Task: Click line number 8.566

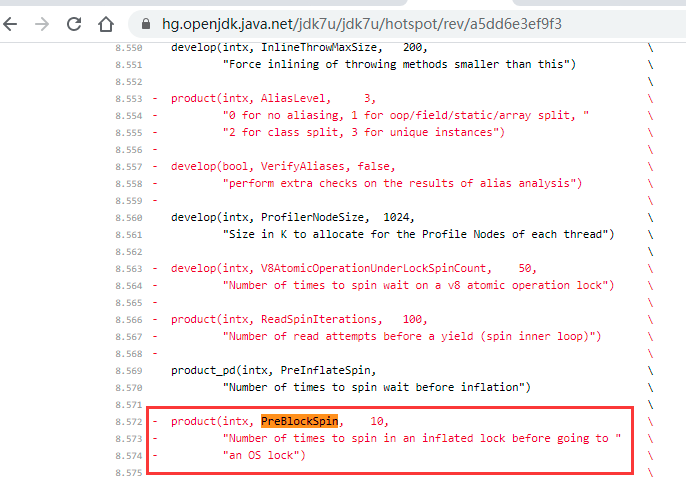Action: coord(129,320)
